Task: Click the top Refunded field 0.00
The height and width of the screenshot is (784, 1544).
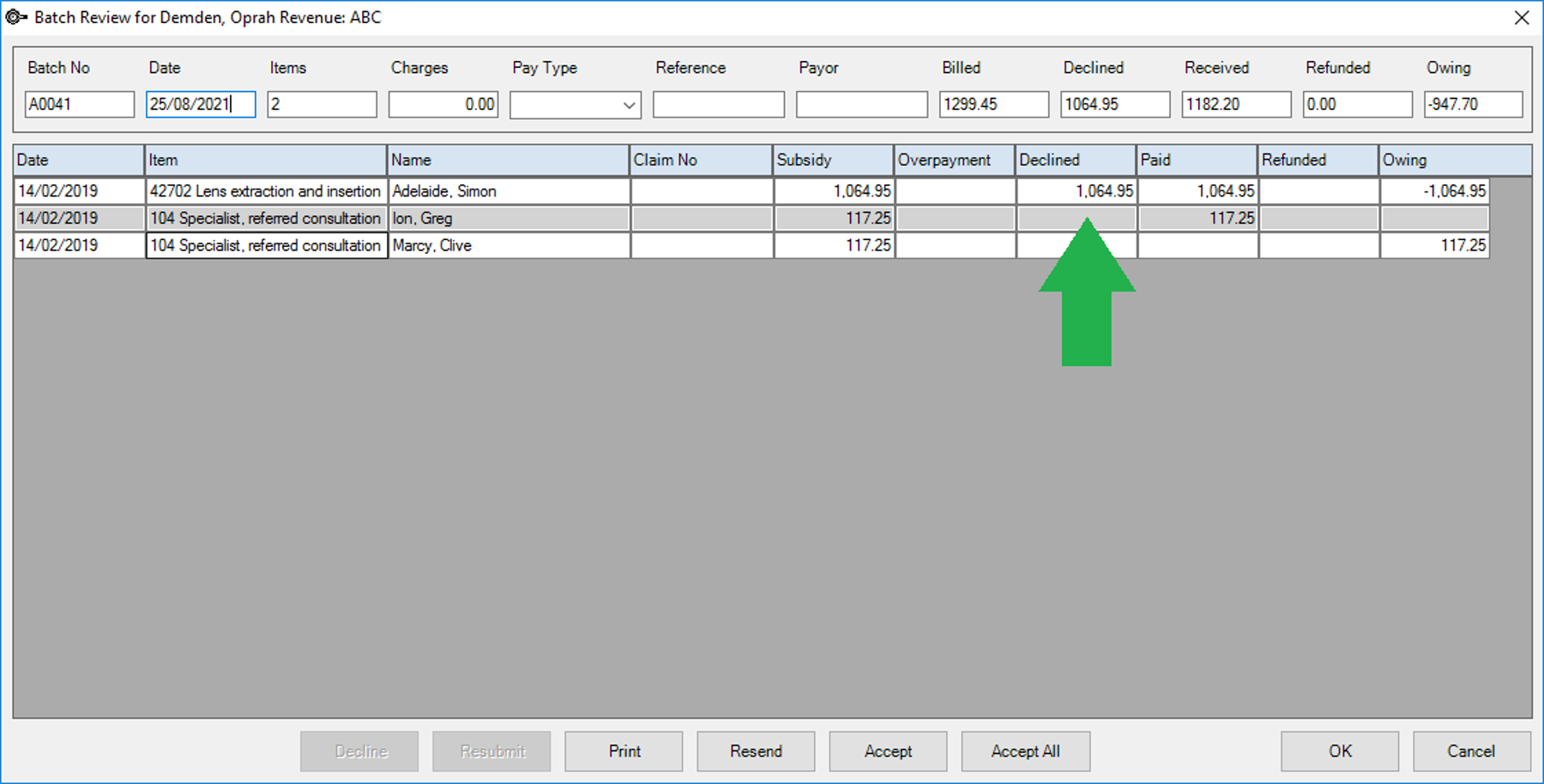Action: [1357, 105]
